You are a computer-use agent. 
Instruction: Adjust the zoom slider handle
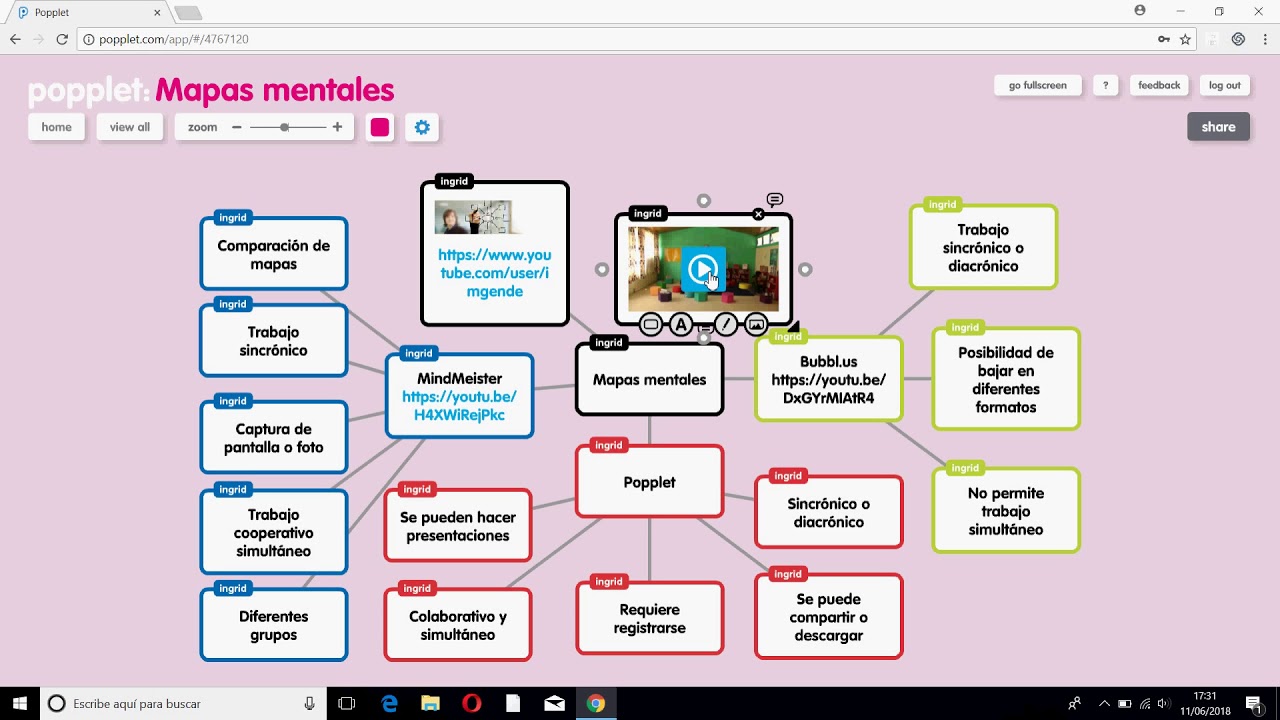click(x=285, y=127)
